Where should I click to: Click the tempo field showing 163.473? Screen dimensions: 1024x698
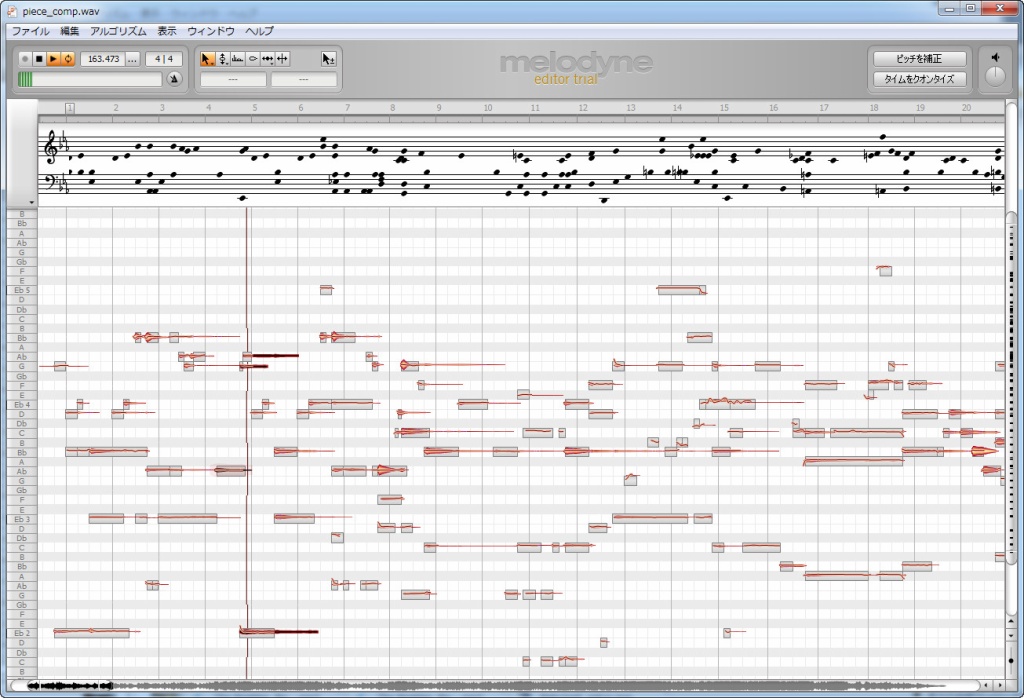point(103,59)
